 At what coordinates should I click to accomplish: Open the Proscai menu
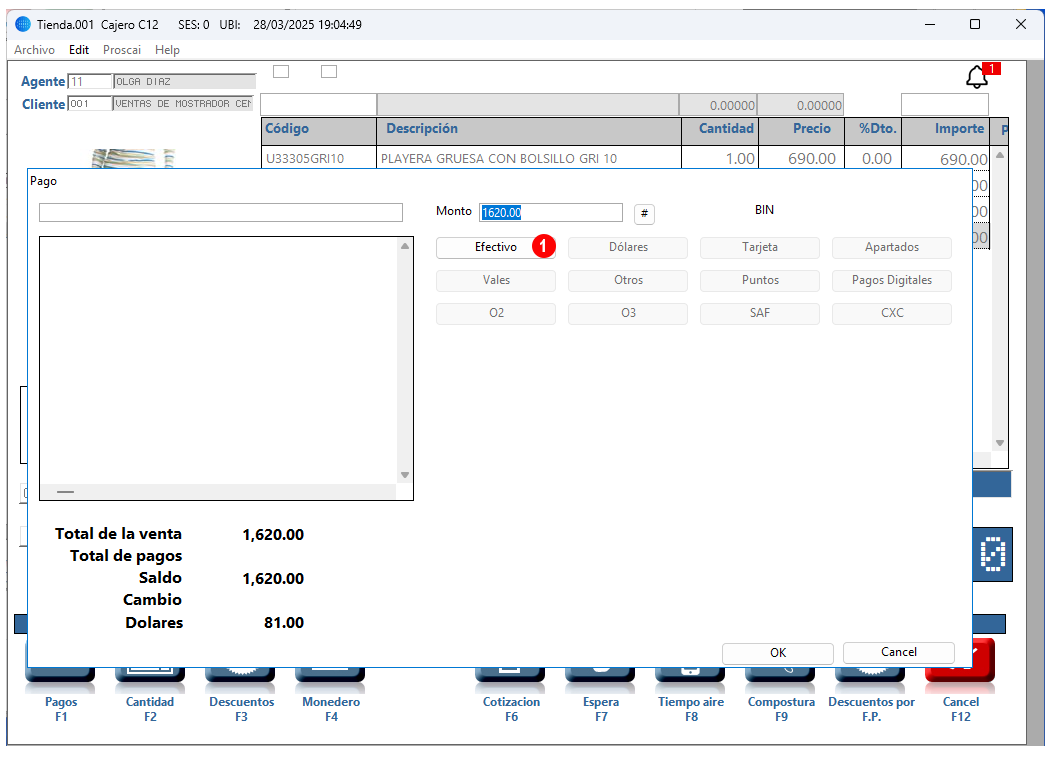pos(122,50)
